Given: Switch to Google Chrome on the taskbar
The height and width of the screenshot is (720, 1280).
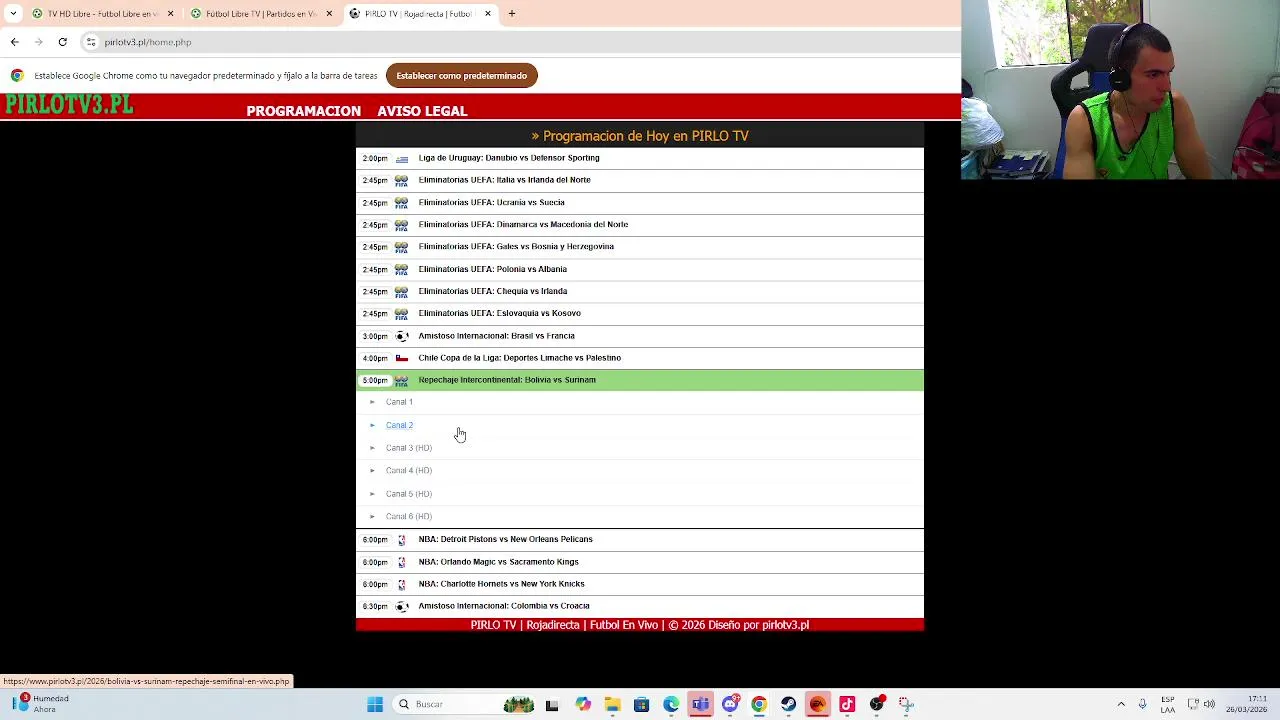Looking at the screenshot, I should click(x=759, y=704).
